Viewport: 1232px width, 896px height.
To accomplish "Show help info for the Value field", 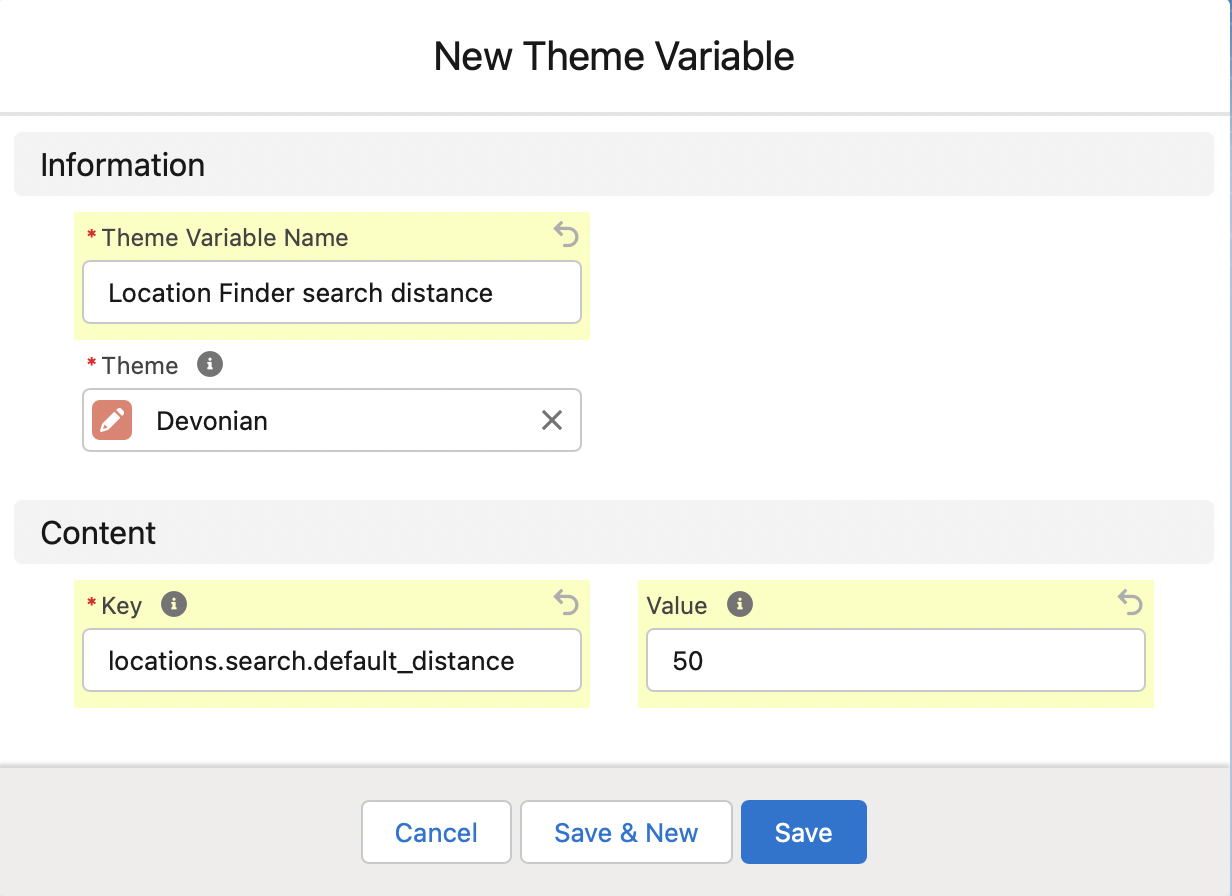I will (x=739, y=604).
